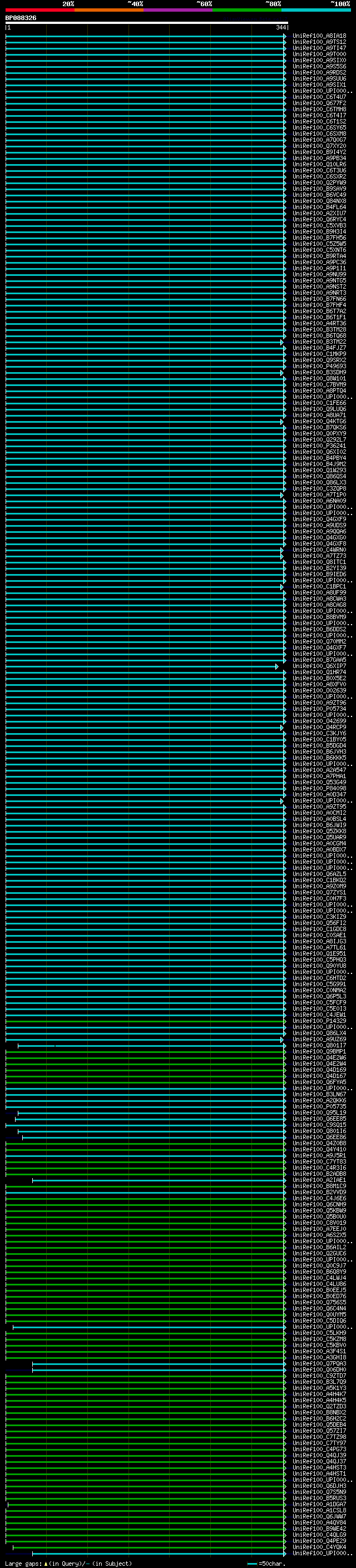This screenshot has height=1568, width=356.
Task: Select subject label UniRef100_Q84NX8
Action: point(319,201)
